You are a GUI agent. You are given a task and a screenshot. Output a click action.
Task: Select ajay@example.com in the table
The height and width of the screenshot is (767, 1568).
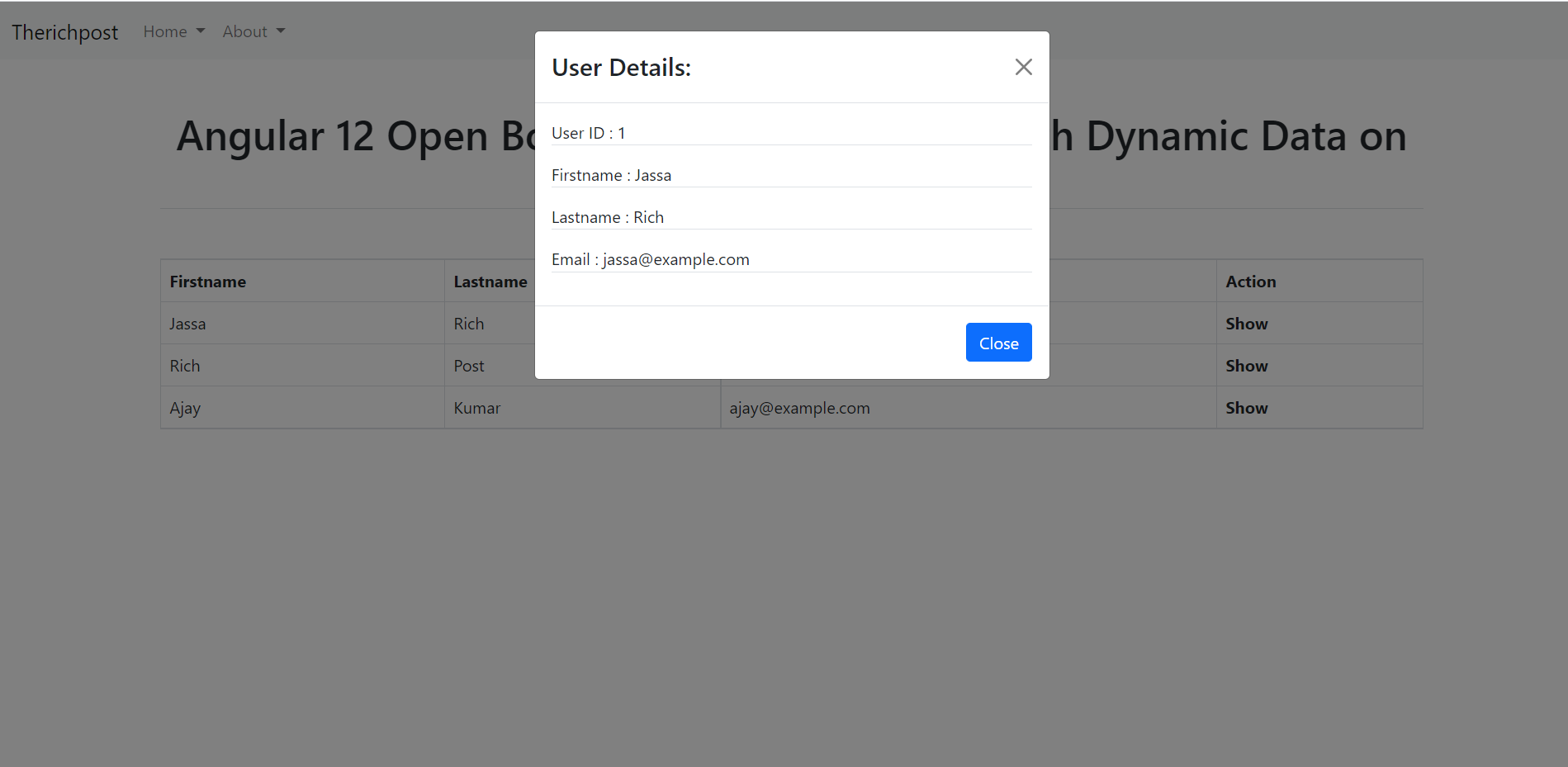pyautogui.click(x=798, y=407)
